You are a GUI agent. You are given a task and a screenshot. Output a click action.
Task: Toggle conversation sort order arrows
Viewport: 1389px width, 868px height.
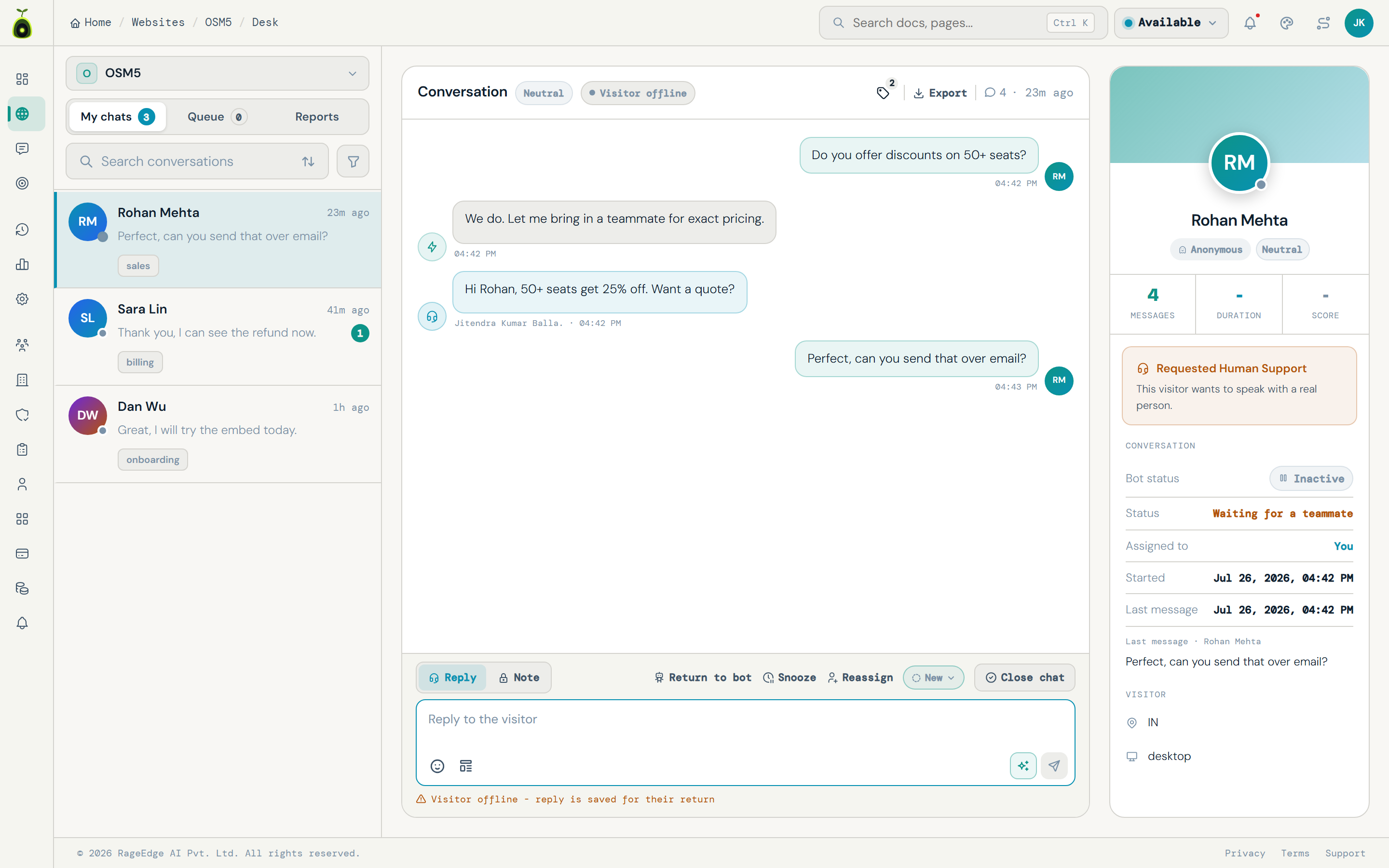click(x=308, y=162)
